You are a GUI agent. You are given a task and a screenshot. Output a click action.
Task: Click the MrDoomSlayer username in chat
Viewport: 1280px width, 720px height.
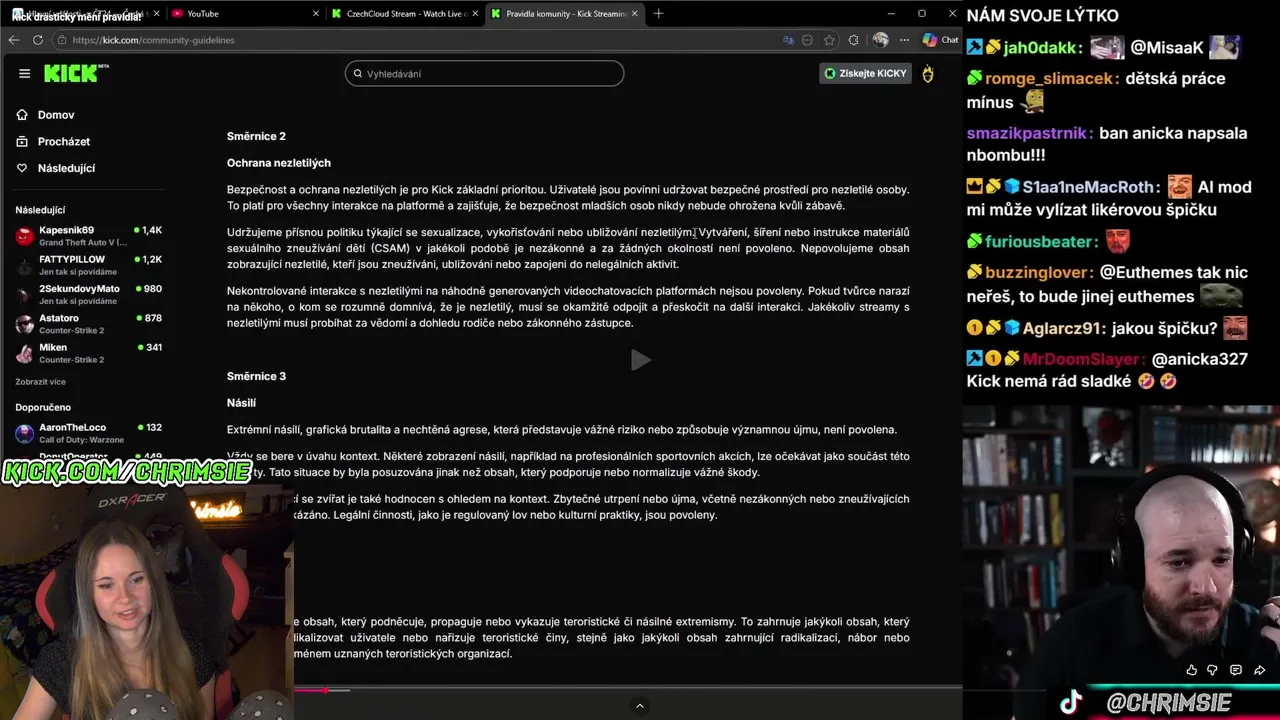click(x=1081, y=359)
